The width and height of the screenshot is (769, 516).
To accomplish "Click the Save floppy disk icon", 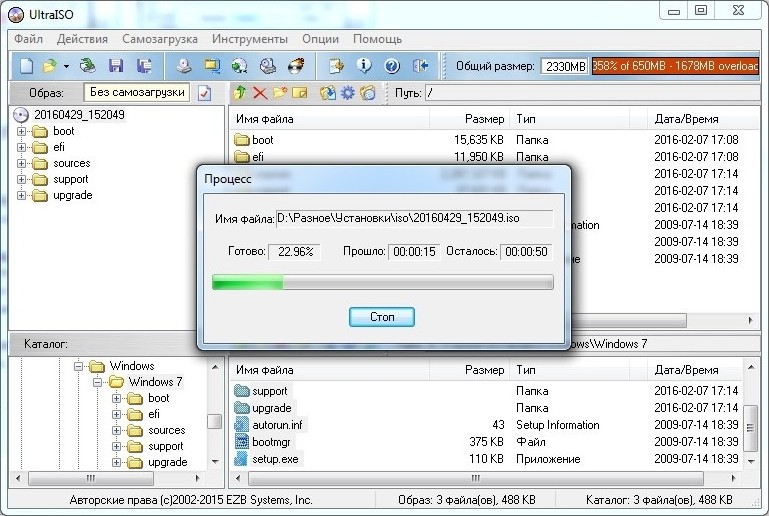I will tap(116, 66).
